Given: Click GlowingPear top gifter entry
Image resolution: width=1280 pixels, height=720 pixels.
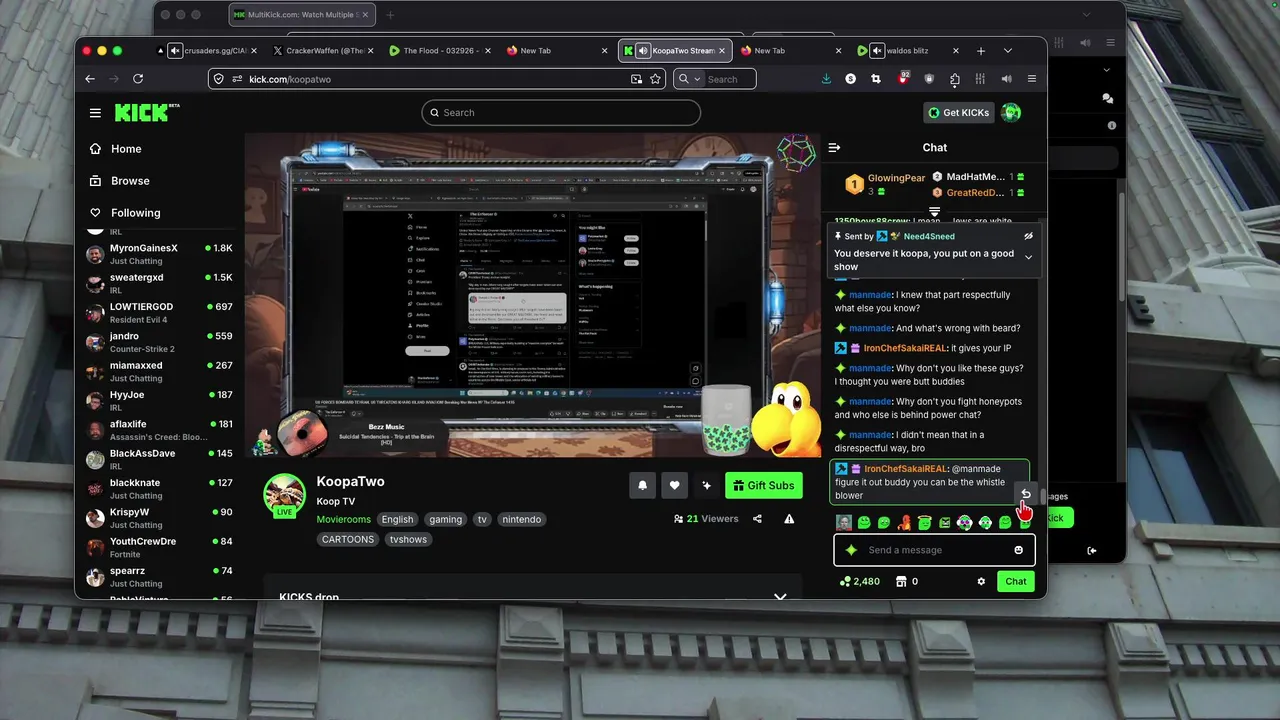Looking at the screenshot, I should click(x=886, y=184).
